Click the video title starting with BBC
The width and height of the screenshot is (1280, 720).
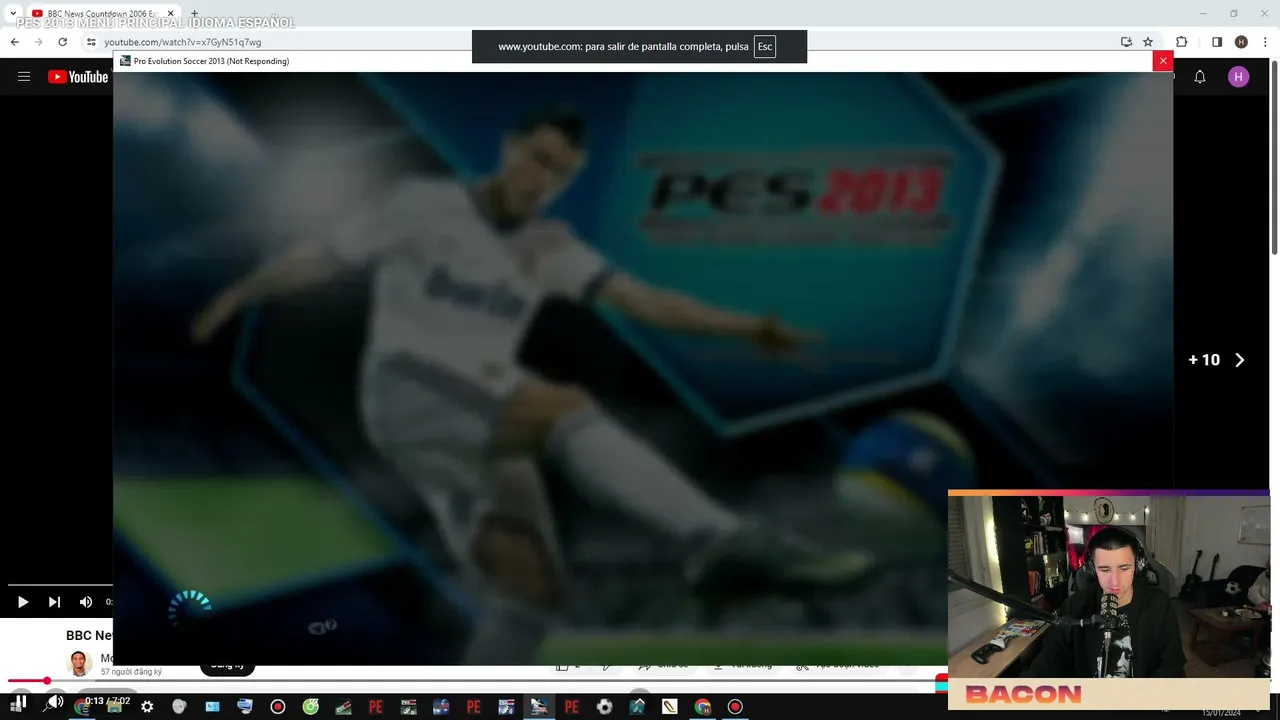89,635
